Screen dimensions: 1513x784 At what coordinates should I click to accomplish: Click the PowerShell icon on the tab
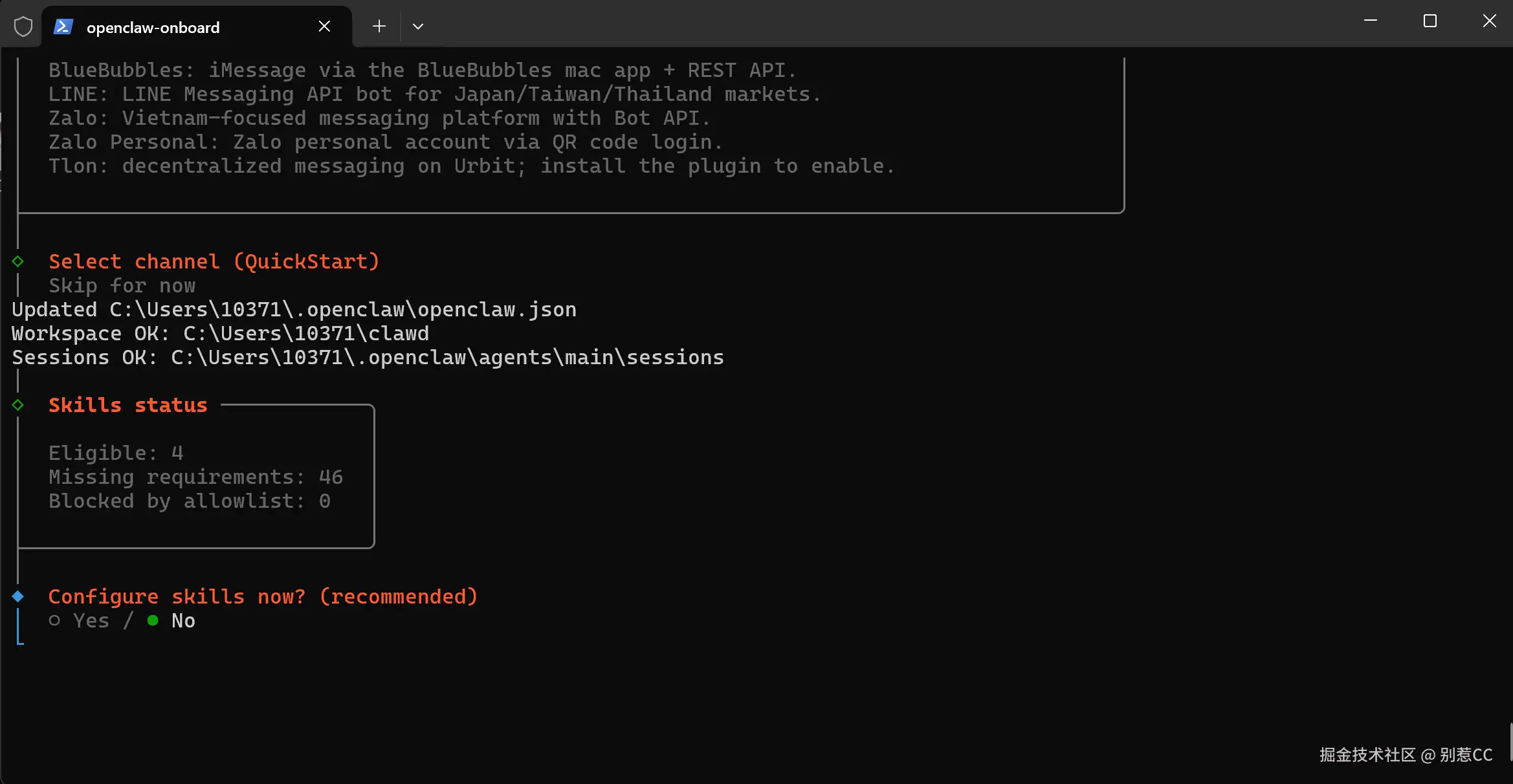[x=63, y=27]
